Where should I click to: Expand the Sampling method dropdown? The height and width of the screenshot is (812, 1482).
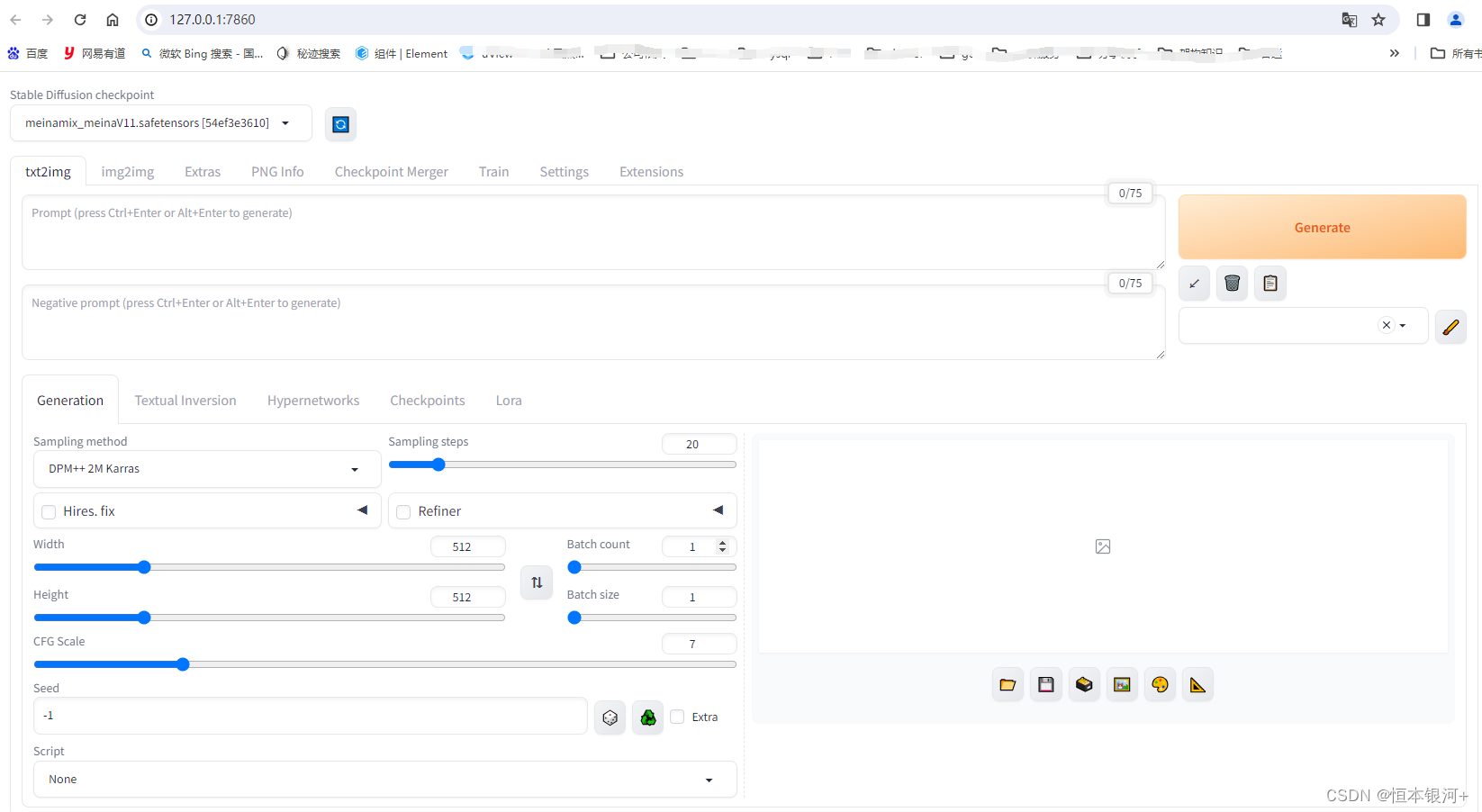tap(206, 469)
